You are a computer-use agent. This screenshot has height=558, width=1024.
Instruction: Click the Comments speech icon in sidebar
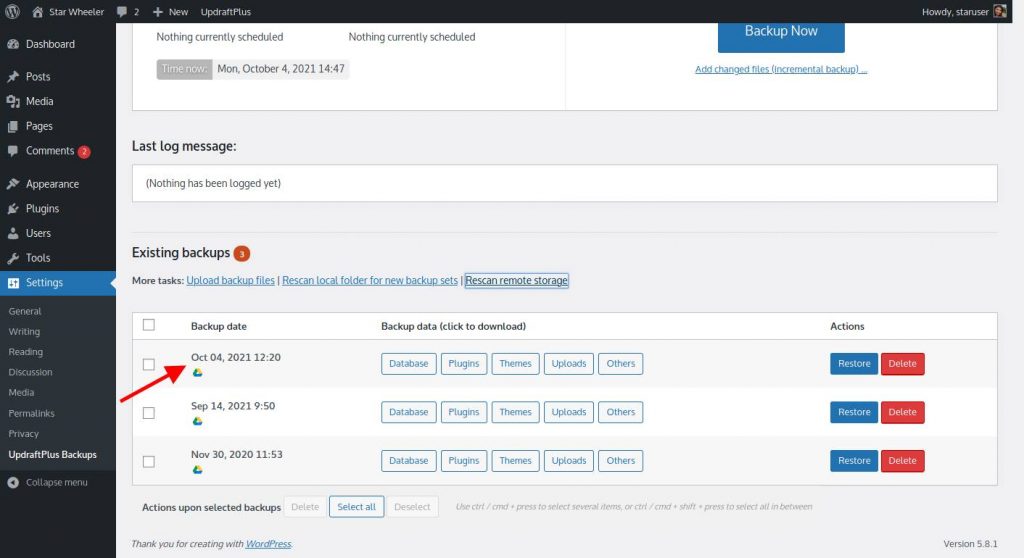tap(13, 151)
